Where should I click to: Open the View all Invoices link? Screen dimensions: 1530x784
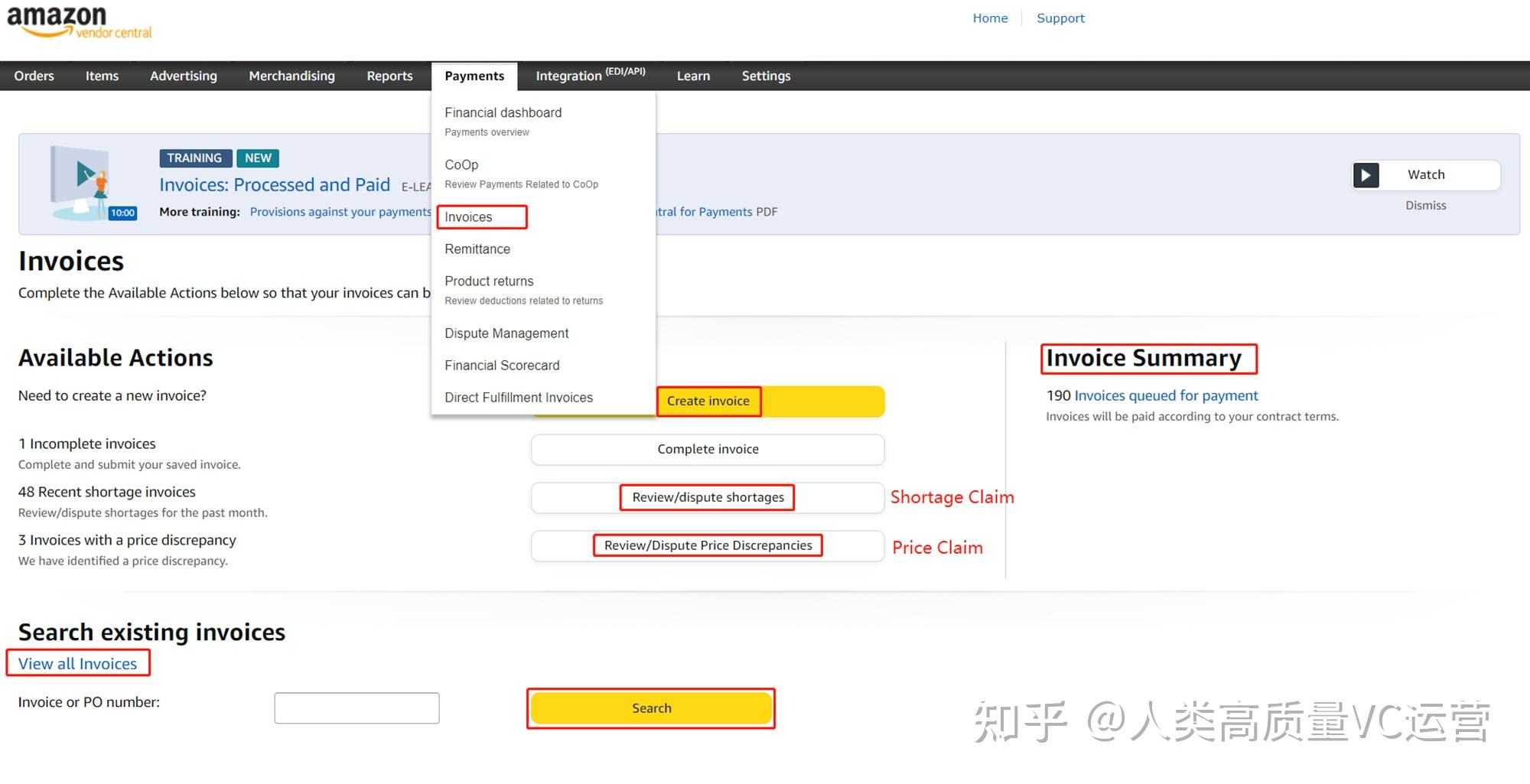(77, 663)
